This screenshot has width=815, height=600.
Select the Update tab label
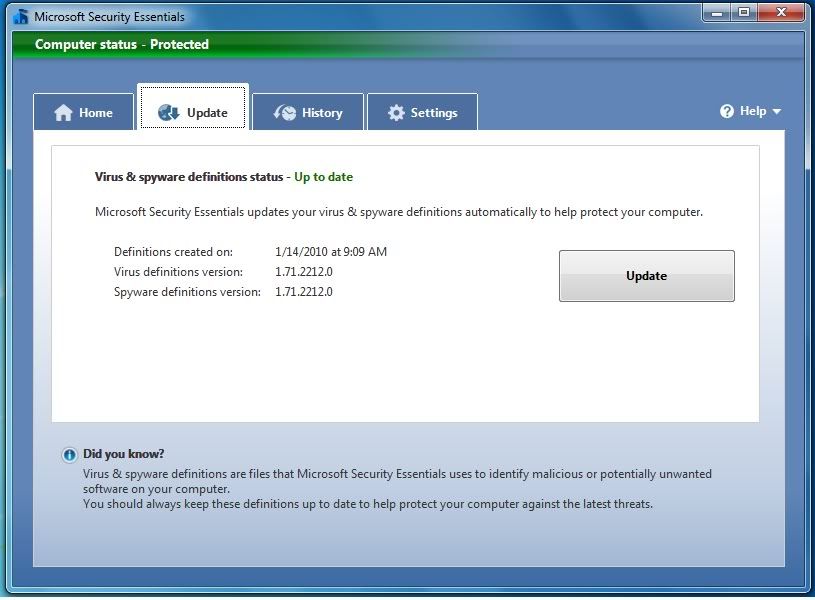coord(207,112)
